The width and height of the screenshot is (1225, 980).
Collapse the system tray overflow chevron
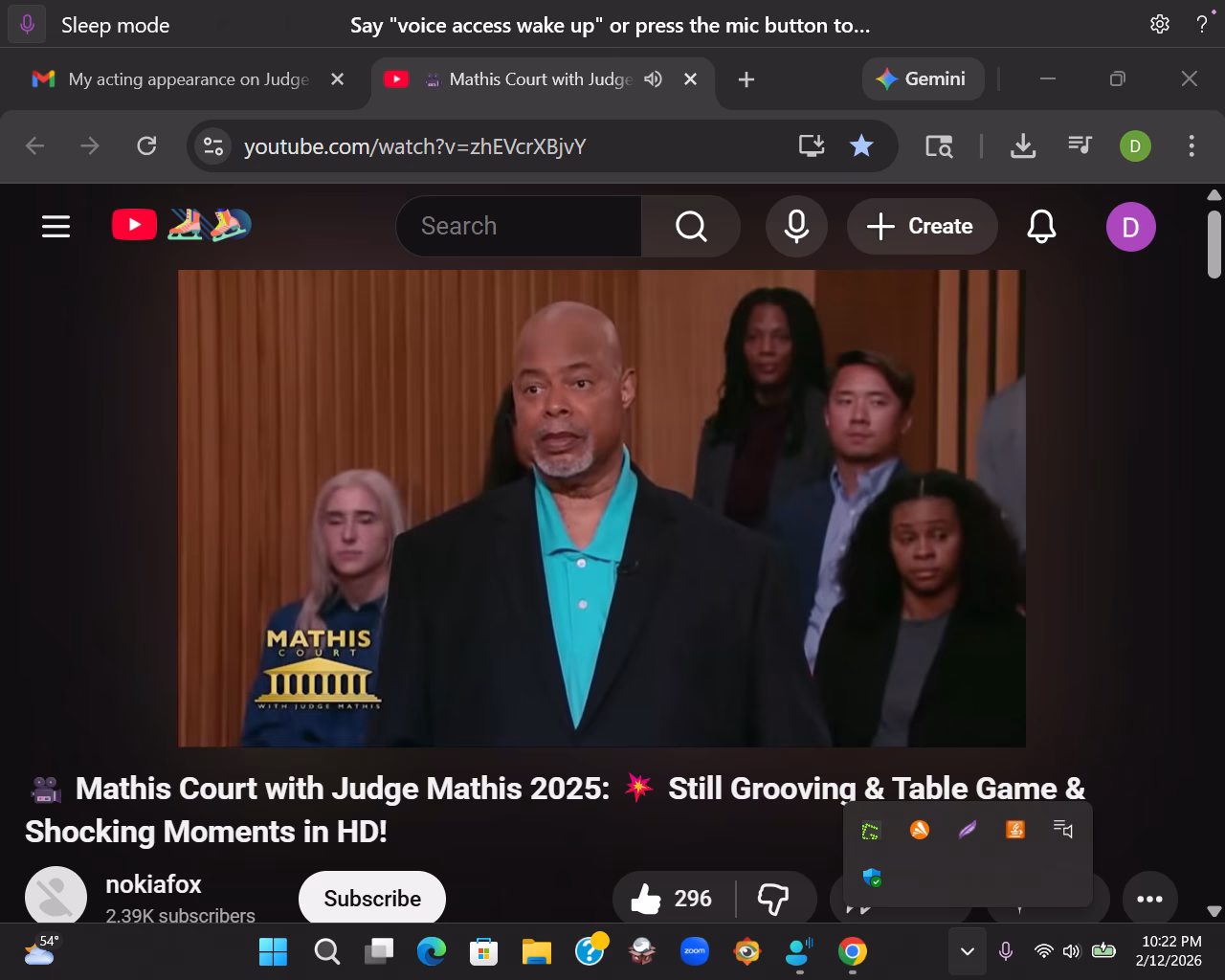(967, 951)
